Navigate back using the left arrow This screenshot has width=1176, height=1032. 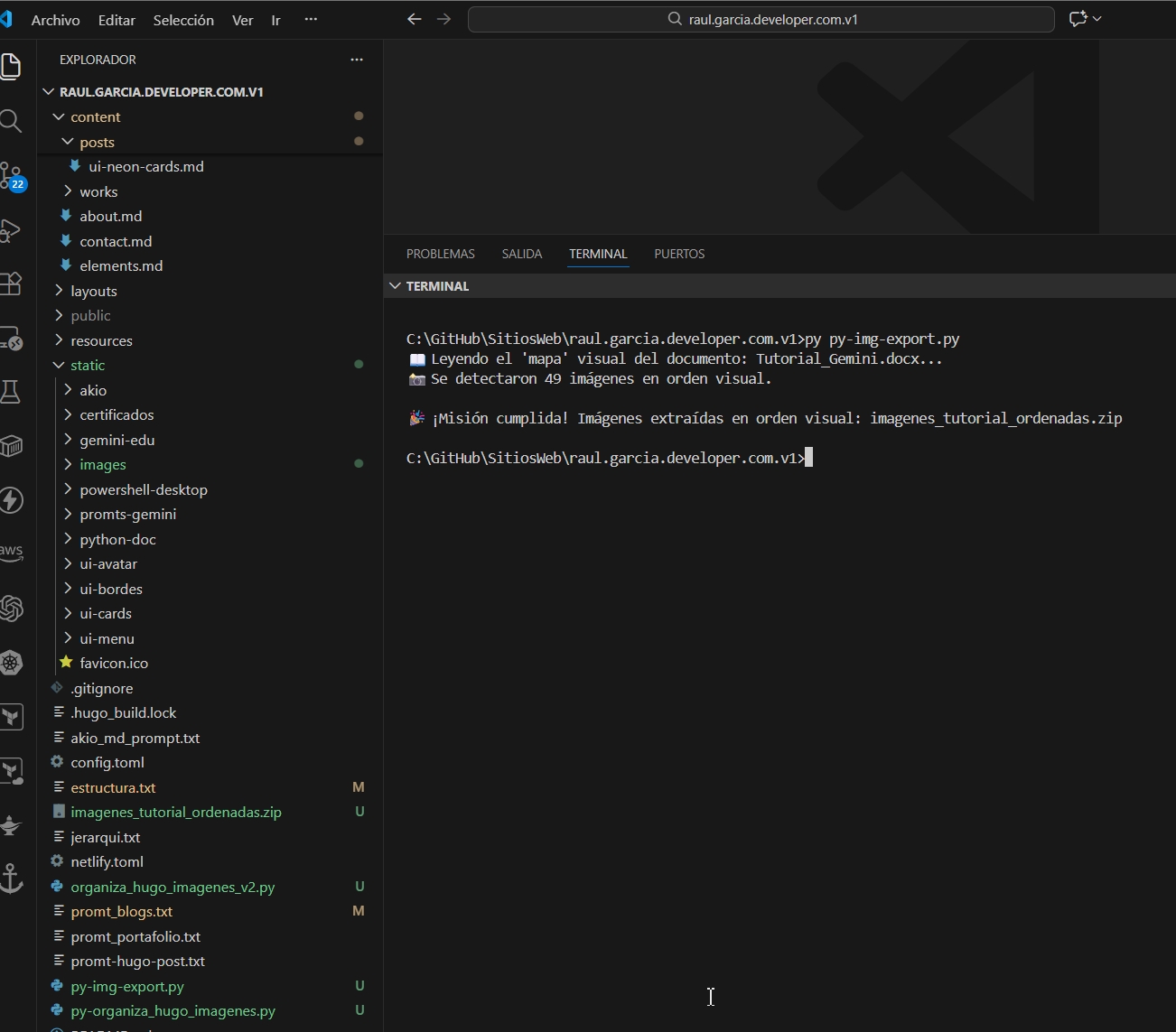click(x=414, y=19)
